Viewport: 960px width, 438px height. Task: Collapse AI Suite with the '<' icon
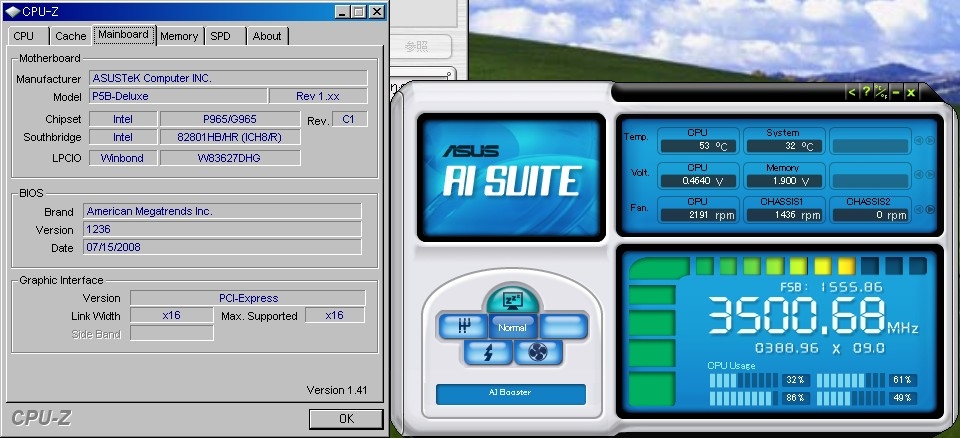(x=852, y=93)
